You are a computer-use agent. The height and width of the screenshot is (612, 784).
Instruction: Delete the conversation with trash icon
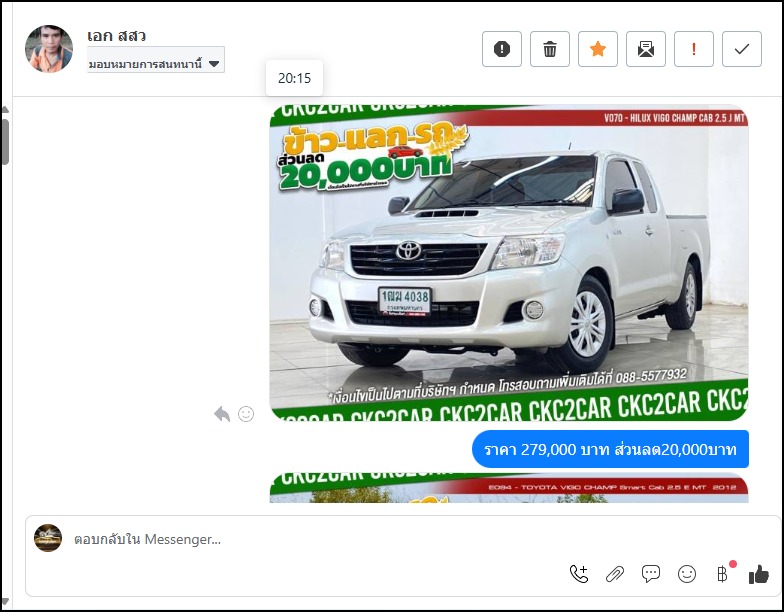(x=550, y=49)
